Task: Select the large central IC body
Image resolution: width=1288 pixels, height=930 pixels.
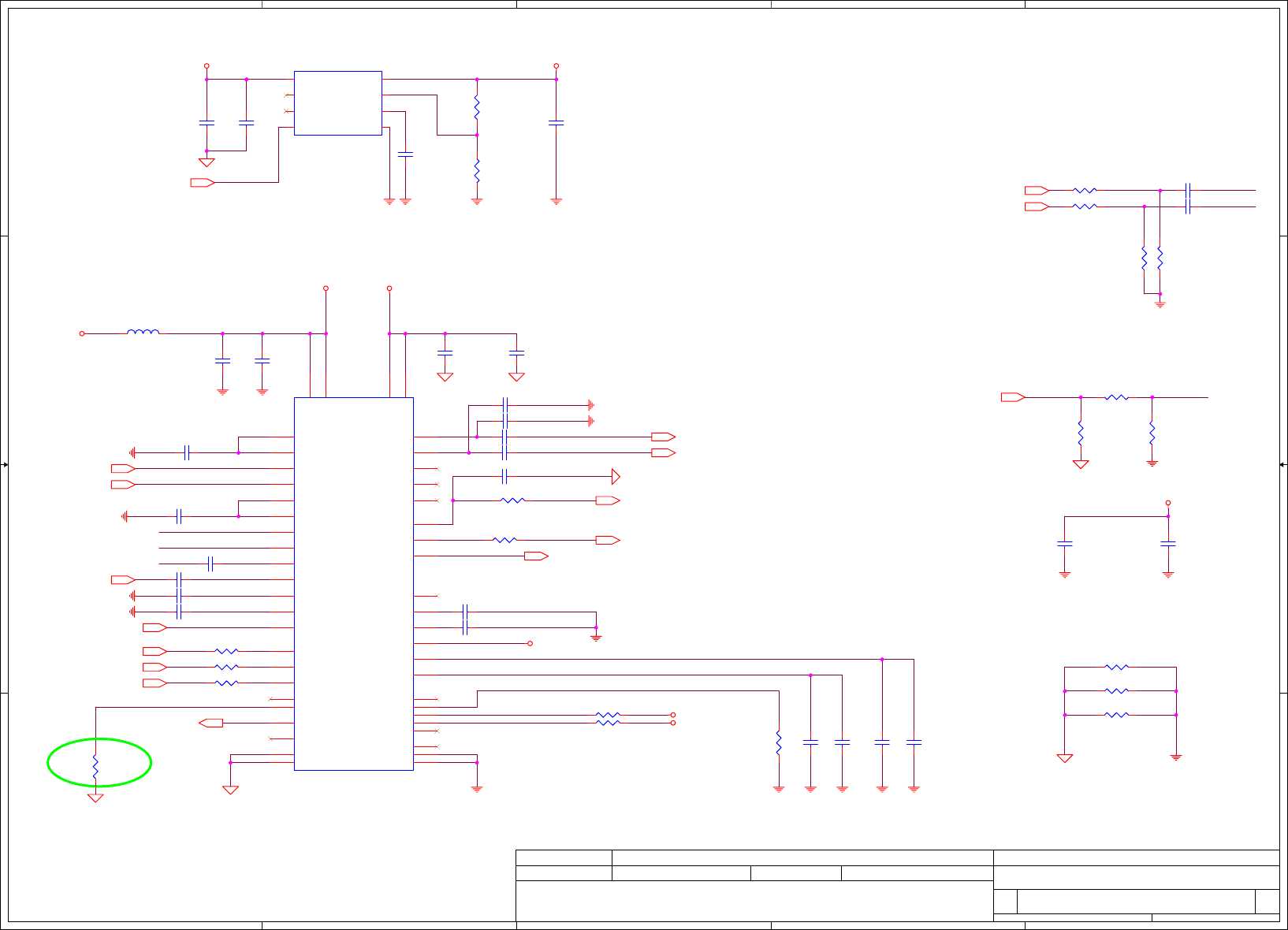Action: pos(354,584)
